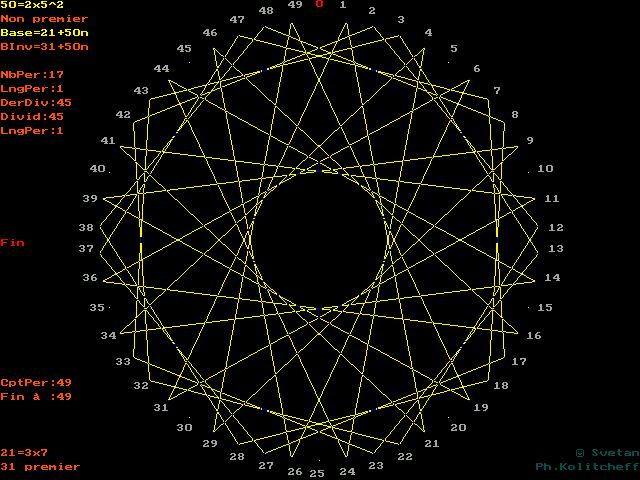
Task: Select point number 12 on the right side
Action: click(x=556, y=228)
